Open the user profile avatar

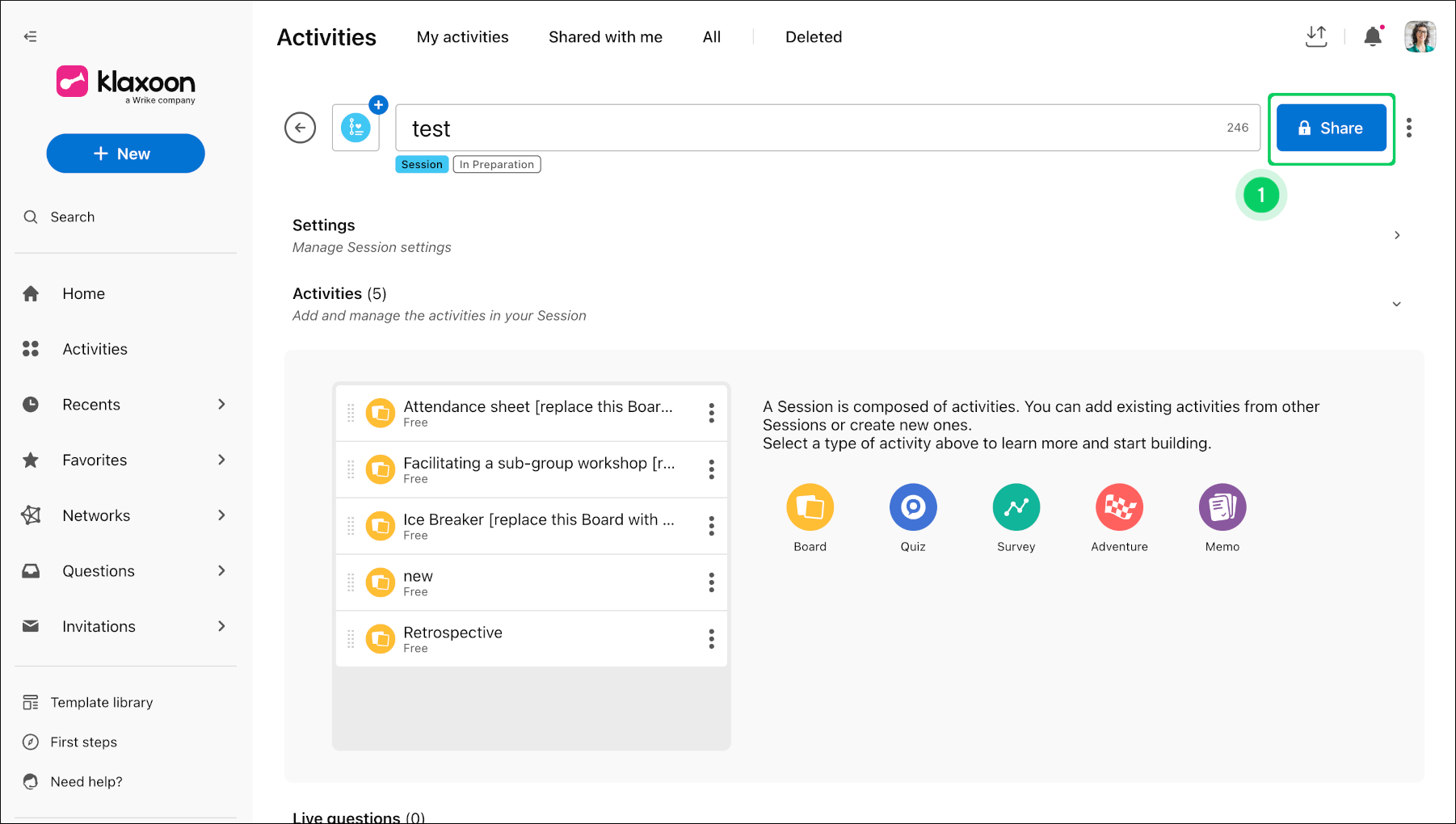pyautogui.click(x=1420, y=36)
